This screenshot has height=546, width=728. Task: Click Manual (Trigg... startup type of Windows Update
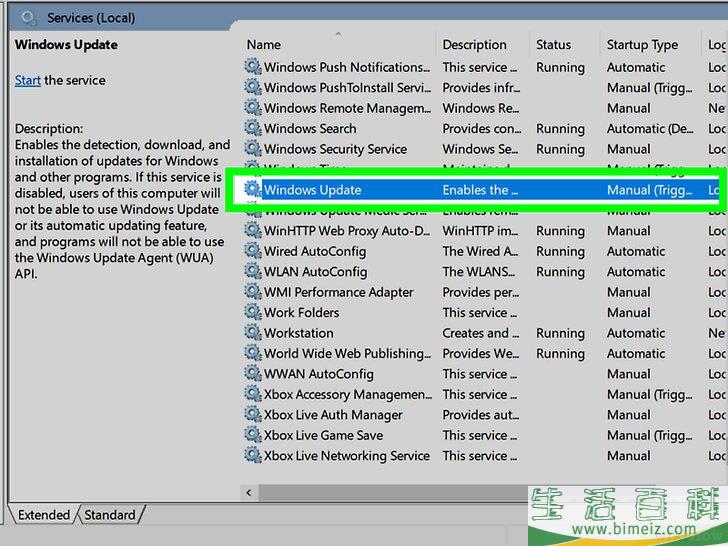pos(650,190)
